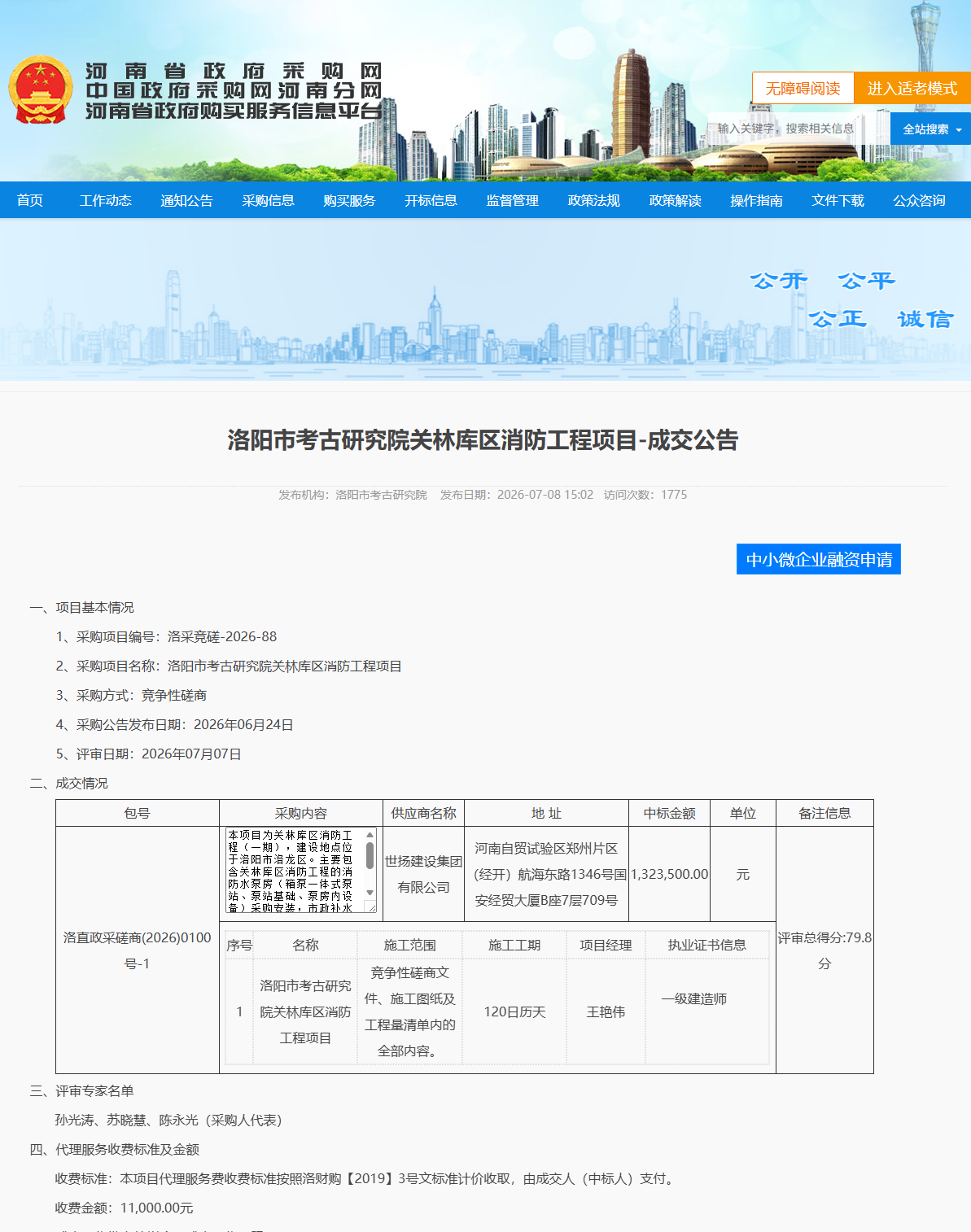The image size is (971, 1232).
Task: Click the down arrow of 采购内容 scrollbar
Action: pos(370,893)
